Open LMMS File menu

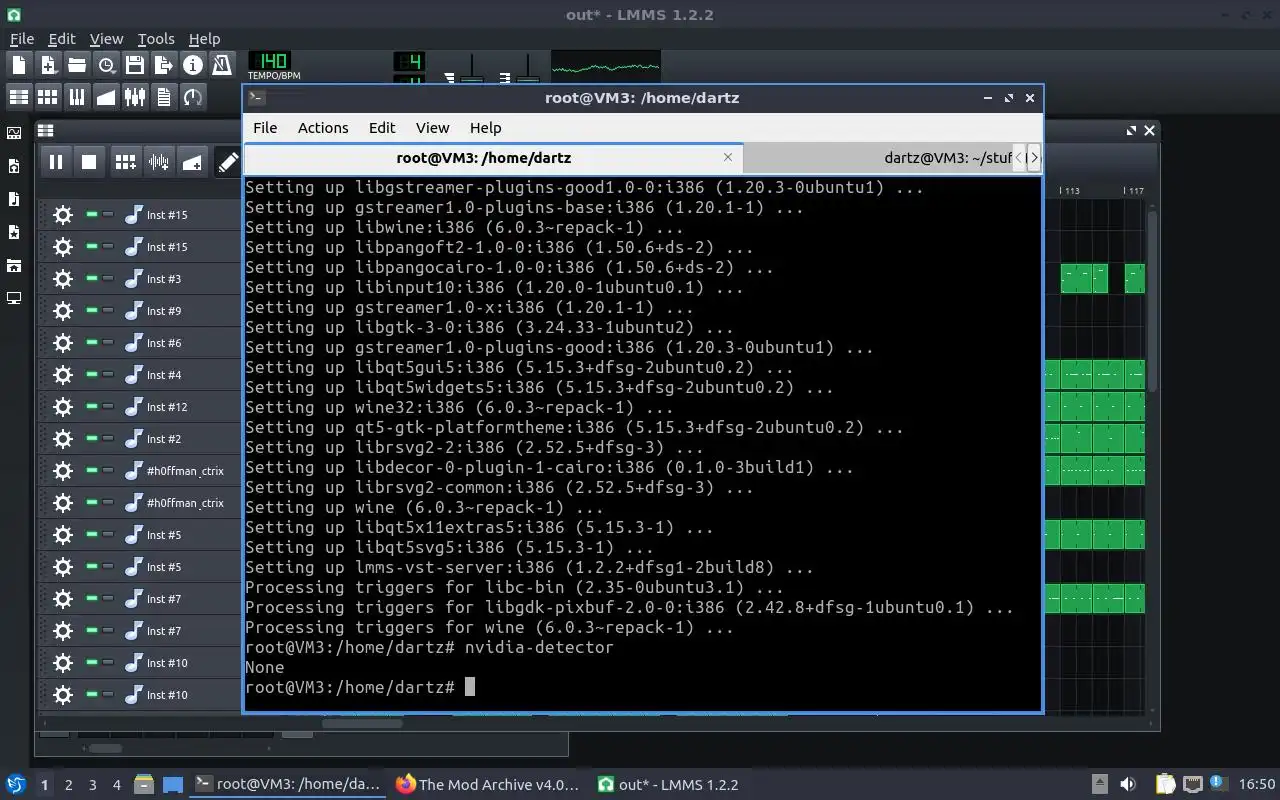(21, 39)
